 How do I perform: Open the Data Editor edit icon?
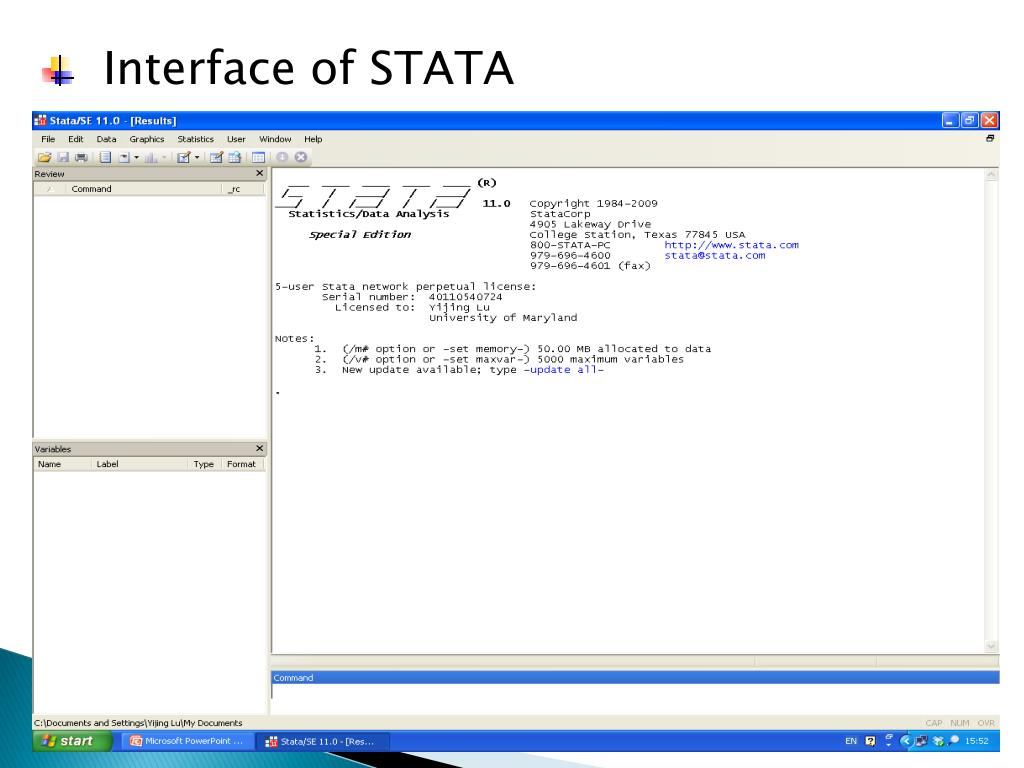[216, 157]
